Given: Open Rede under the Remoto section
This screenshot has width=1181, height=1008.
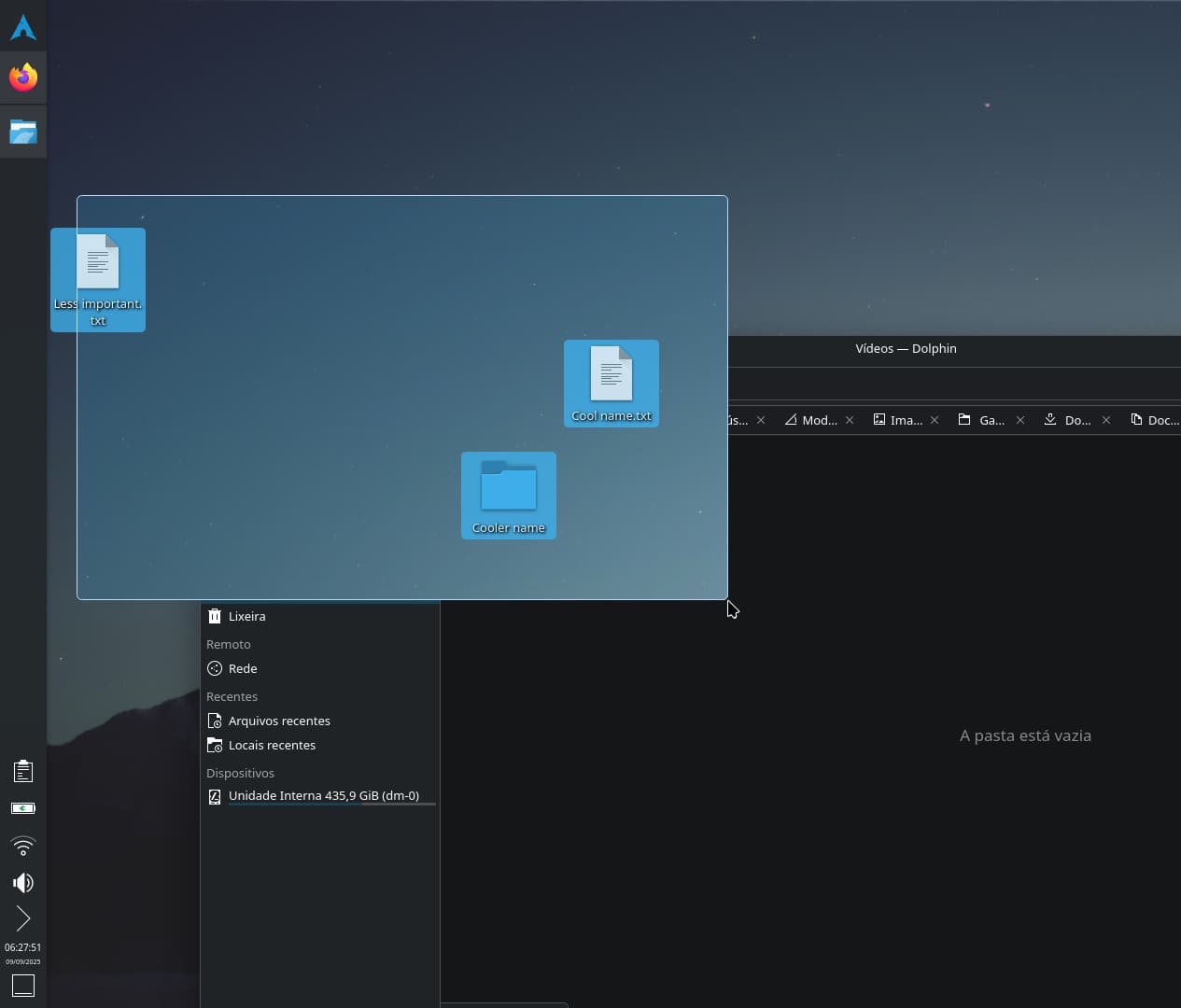Looking at the screenshot, I should (243, 668).
